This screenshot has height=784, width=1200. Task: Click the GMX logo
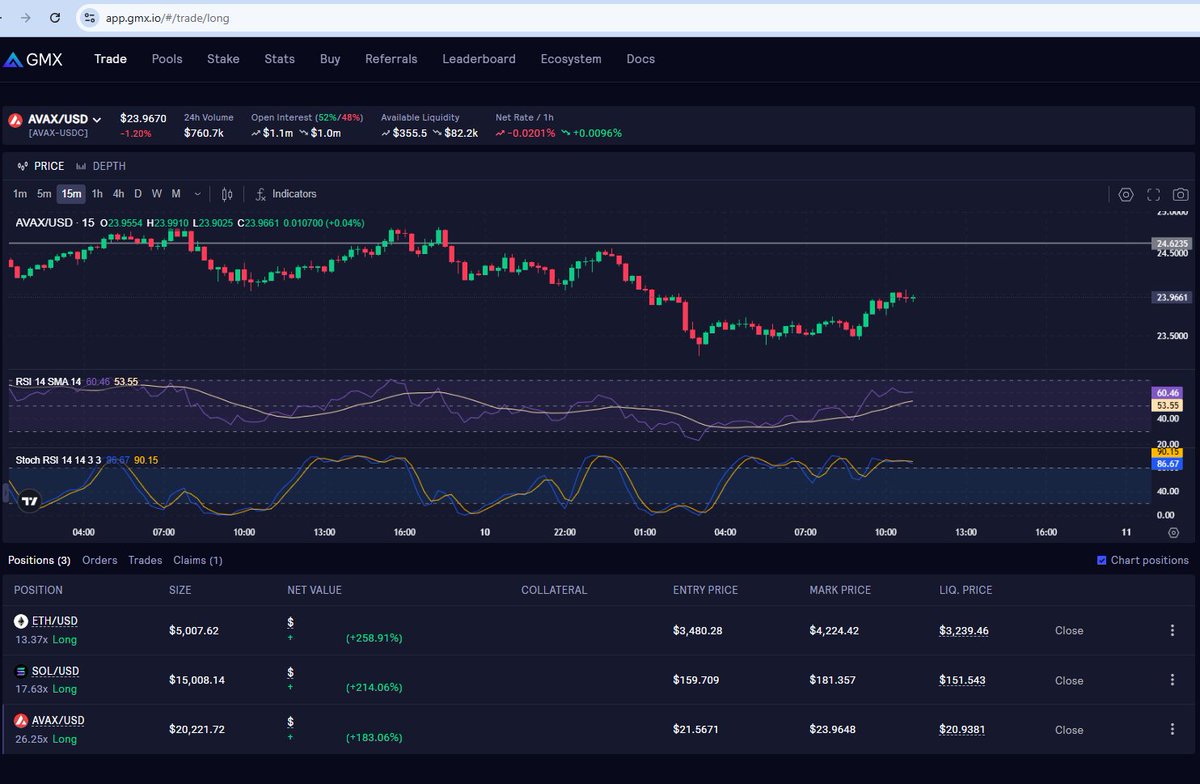point(33,59)
